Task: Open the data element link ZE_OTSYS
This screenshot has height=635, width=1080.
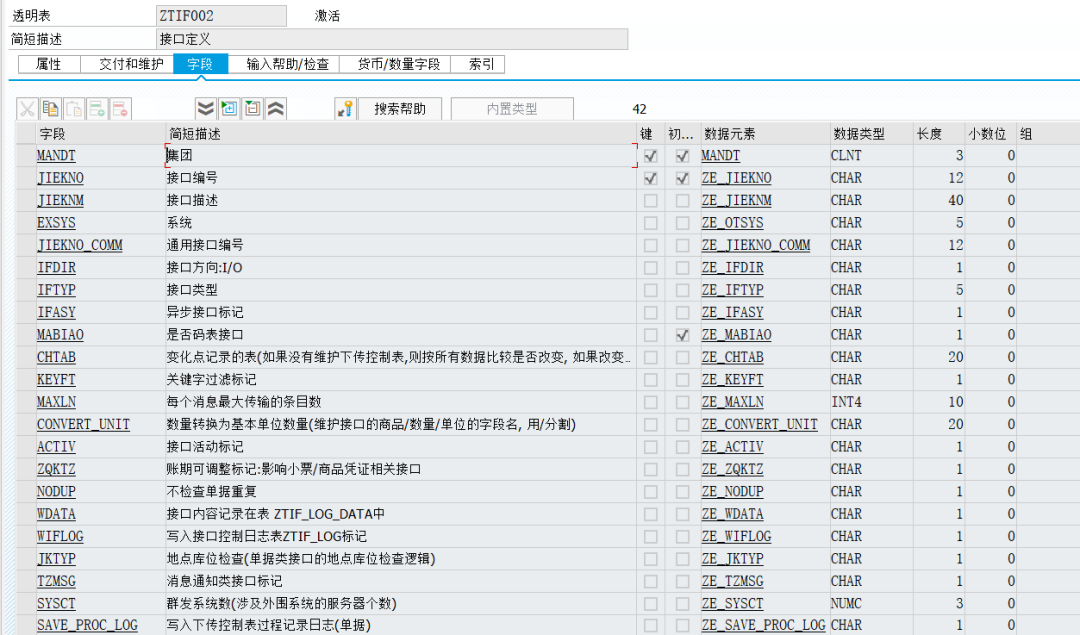Action: pos(732,223)
